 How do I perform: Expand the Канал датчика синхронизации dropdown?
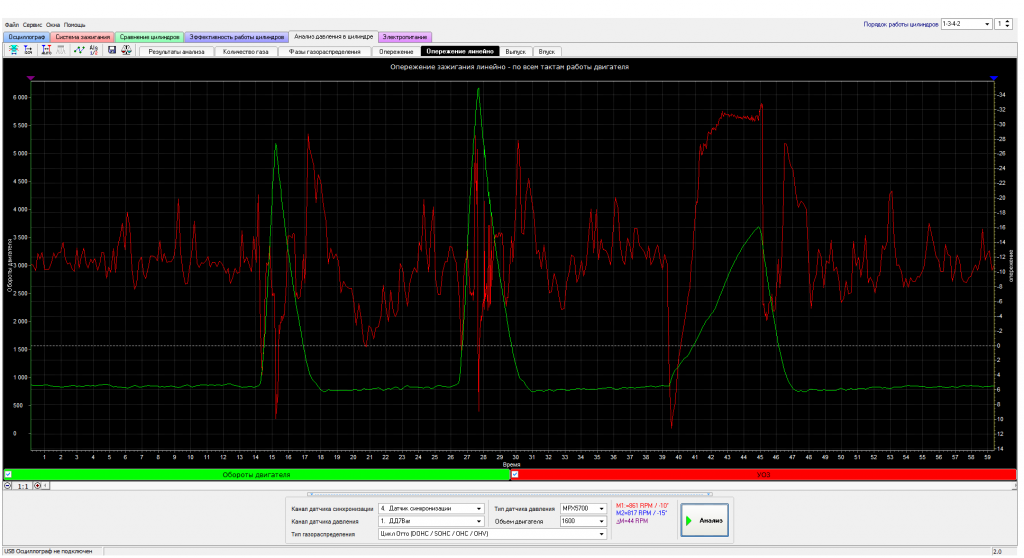479,508
